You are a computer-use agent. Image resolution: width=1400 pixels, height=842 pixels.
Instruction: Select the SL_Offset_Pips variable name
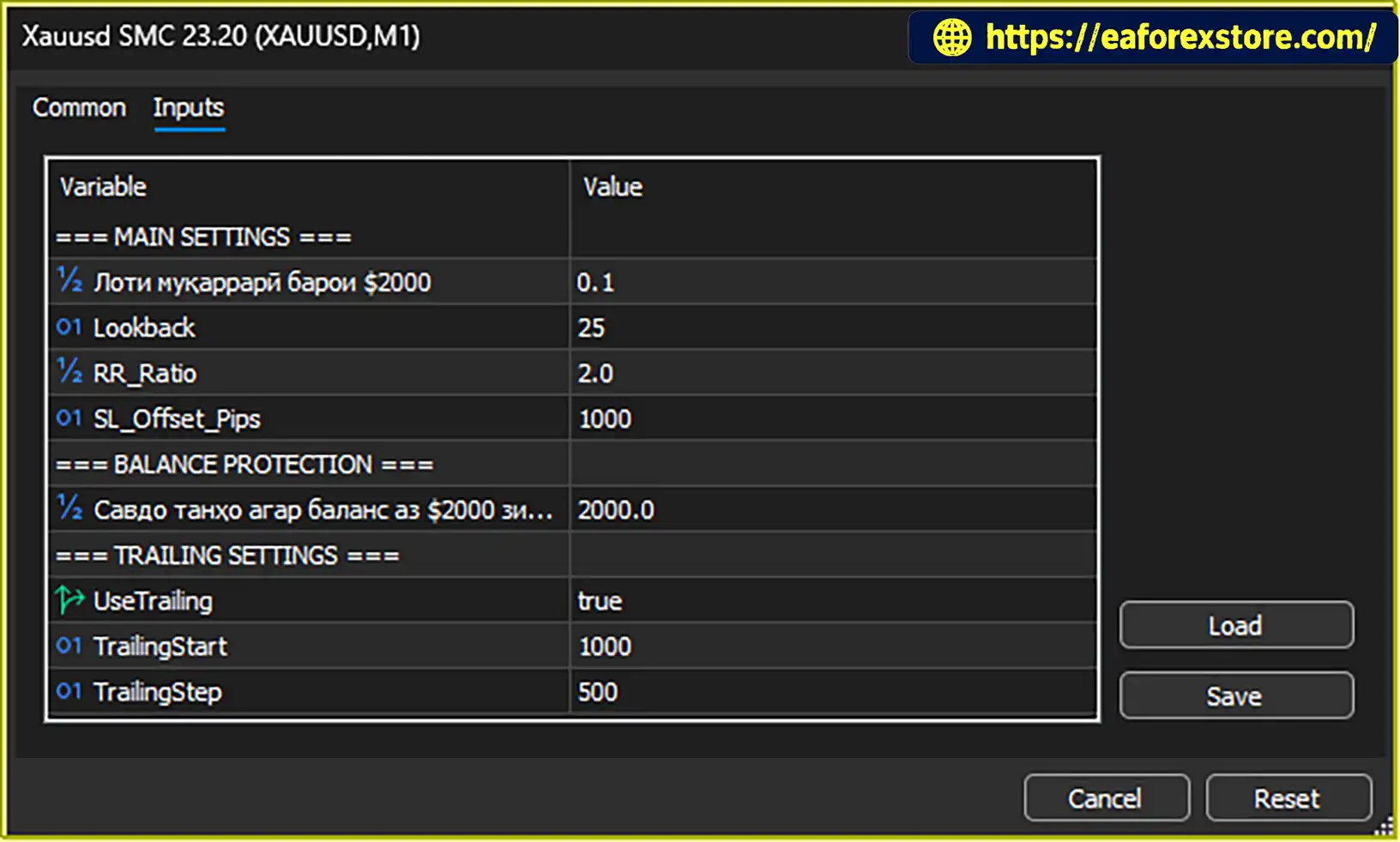(x=177, y=418)
